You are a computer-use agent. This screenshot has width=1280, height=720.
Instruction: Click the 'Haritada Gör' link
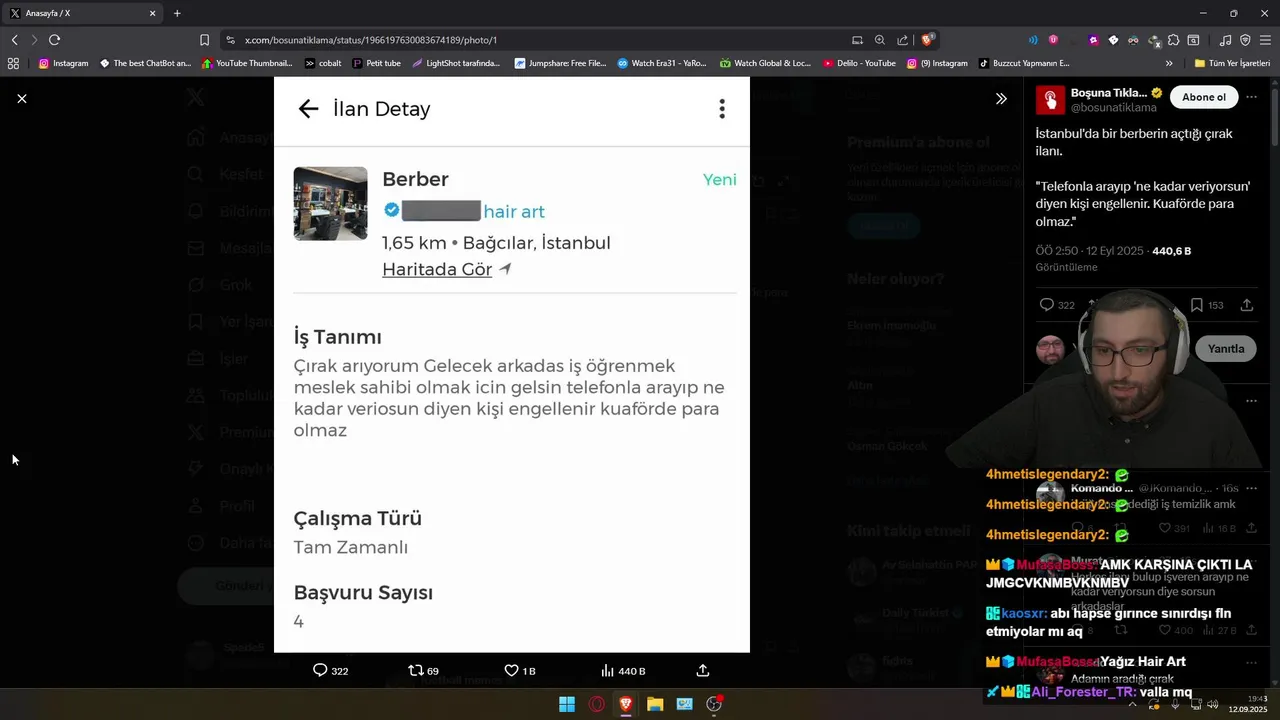pyautogui.click(x=437, y=269)
